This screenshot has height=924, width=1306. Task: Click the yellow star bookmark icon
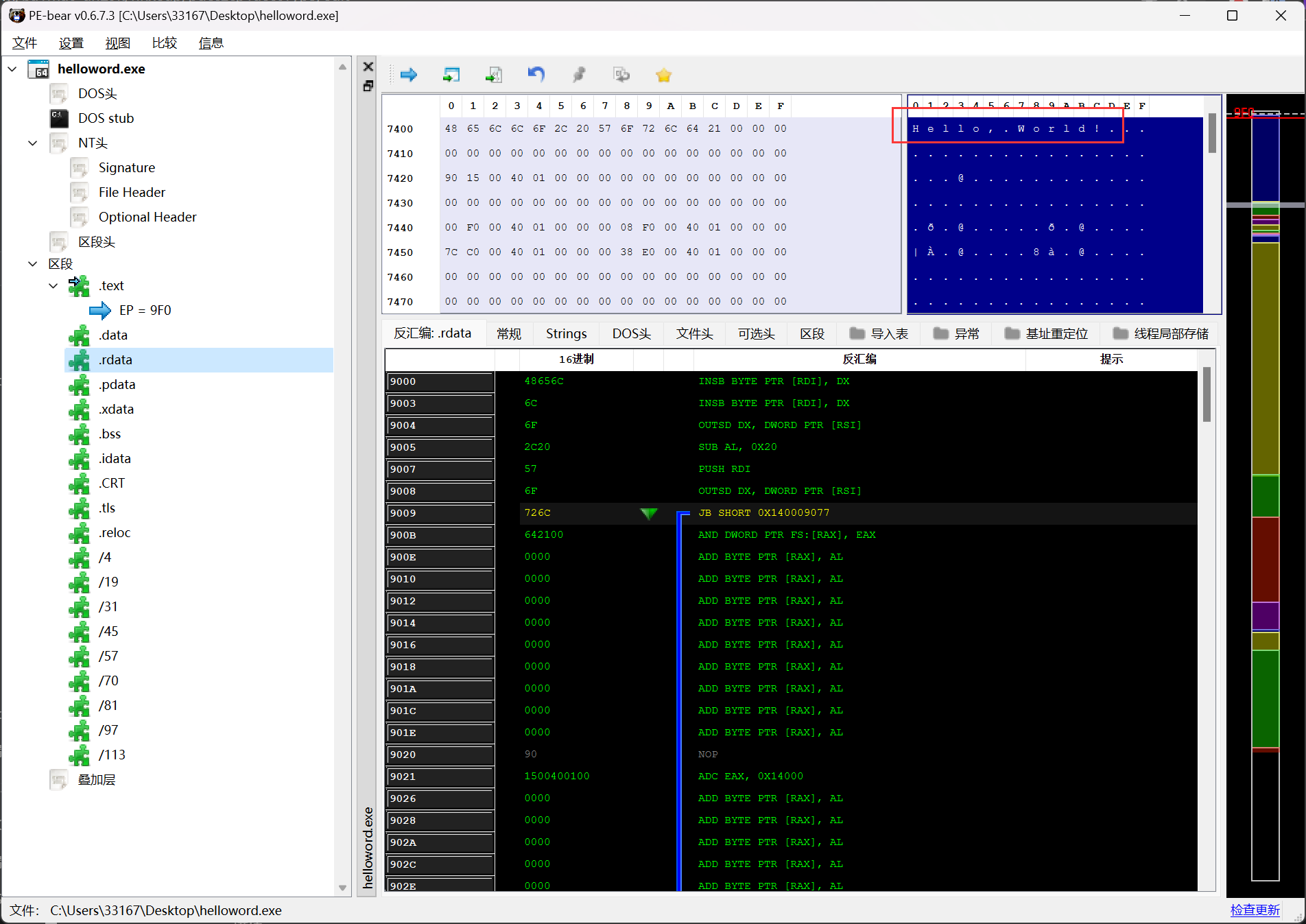[x=663, y=75]
